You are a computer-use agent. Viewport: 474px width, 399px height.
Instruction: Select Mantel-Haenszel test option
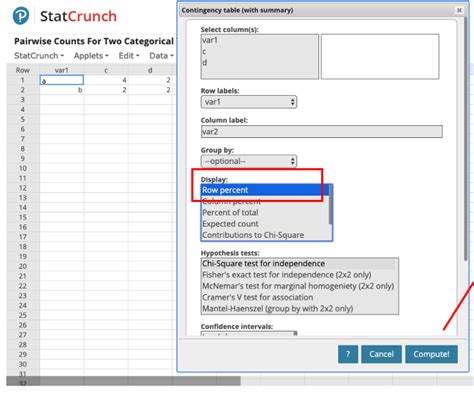pos(298,309)
